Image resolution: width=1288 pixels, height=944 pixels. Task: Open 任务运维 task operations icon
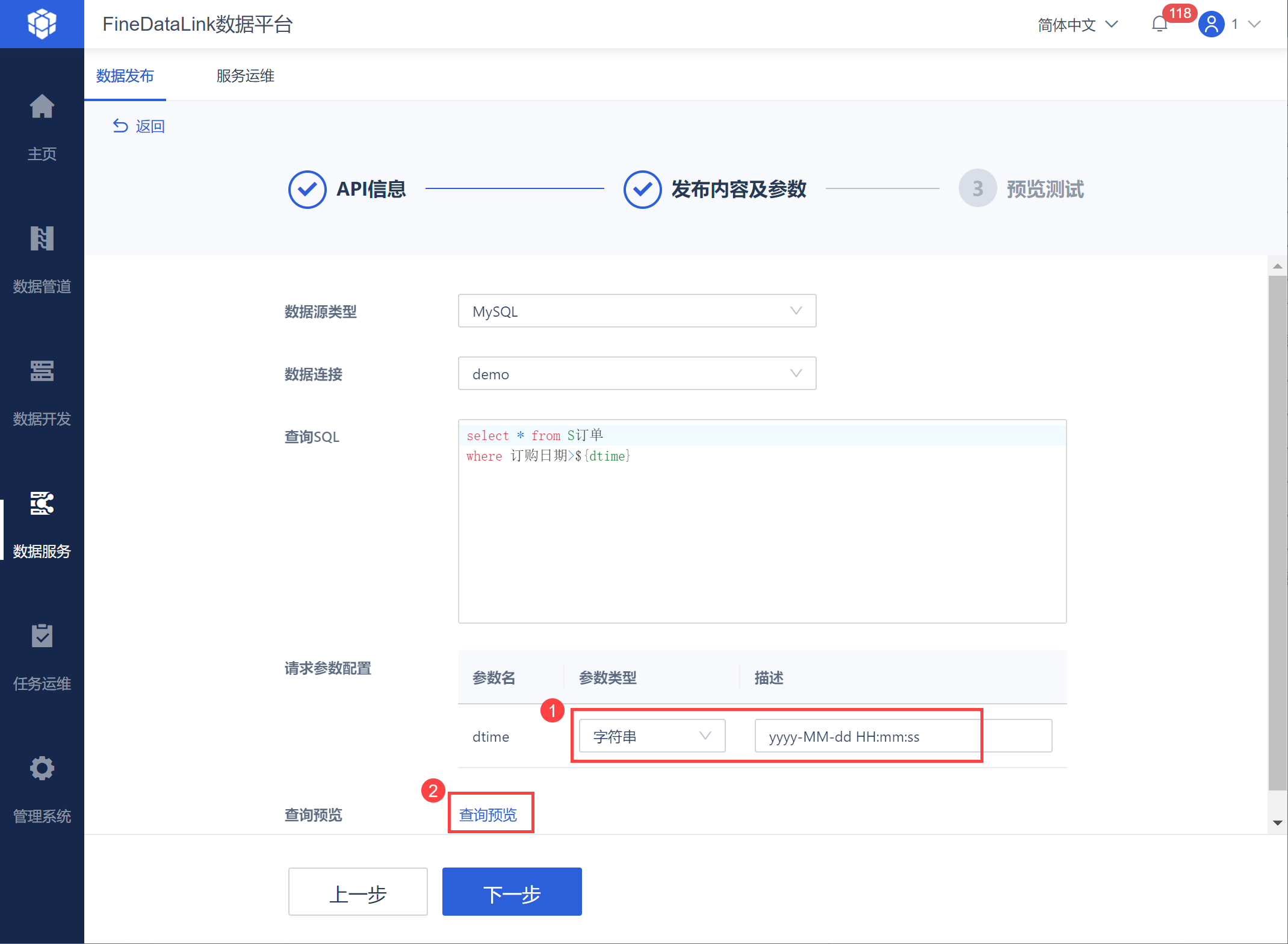42,636
